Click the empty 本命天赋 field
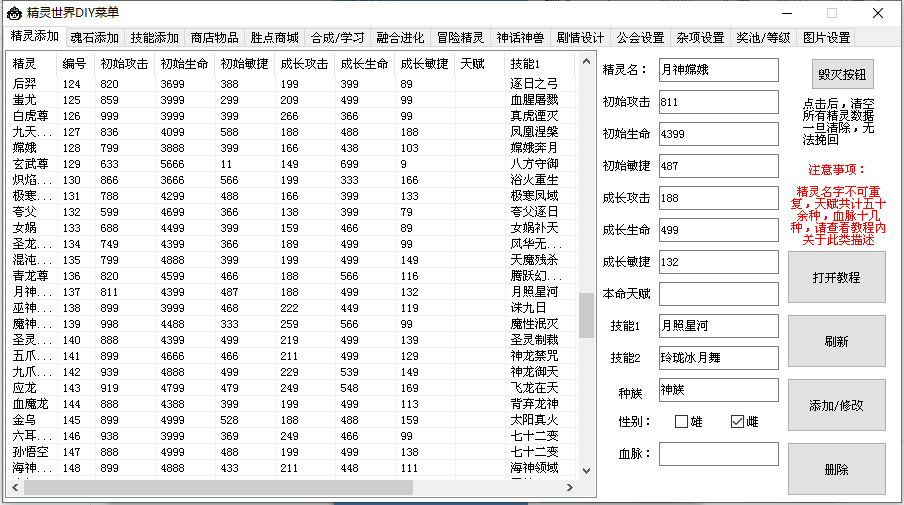This screenshot has height=505, width=904. 718,294
